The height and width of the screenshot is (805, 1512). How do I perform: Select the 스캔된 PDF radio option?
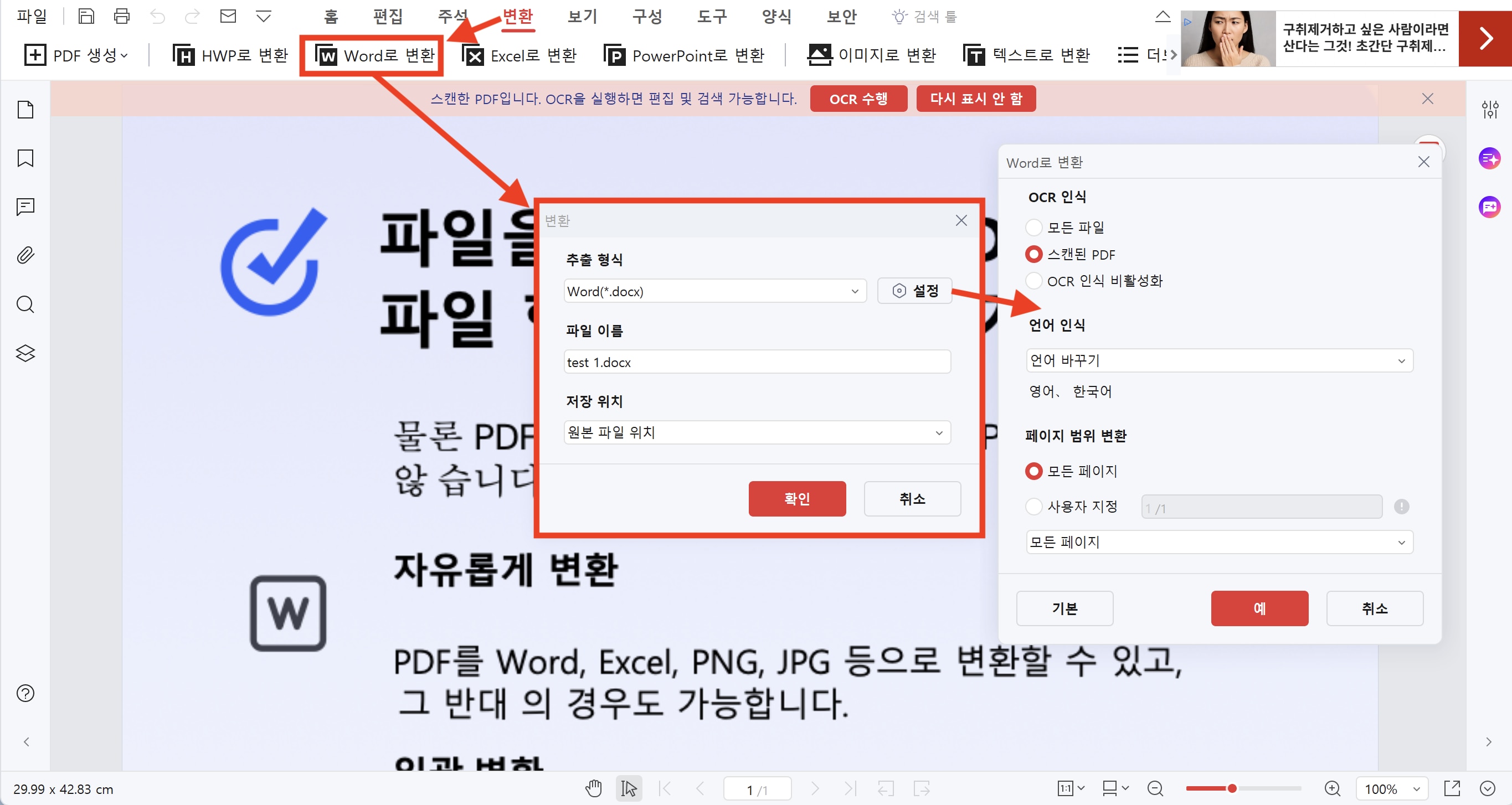[1033, 254]
